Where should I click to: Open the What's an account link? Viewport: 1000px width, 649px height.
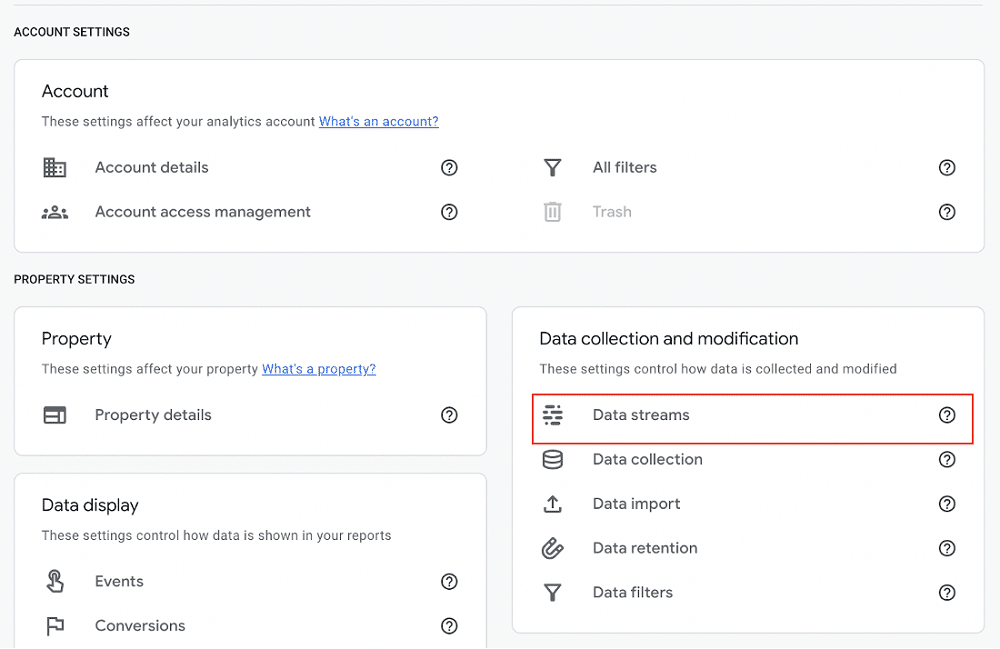point(378,121)
